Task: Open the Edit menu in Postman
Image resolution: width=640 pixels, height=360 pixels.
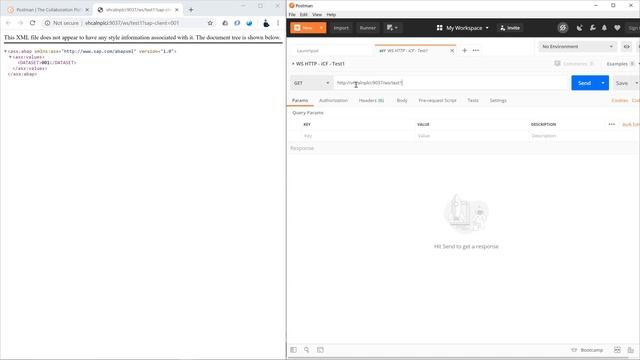Action: coord(304,14)
